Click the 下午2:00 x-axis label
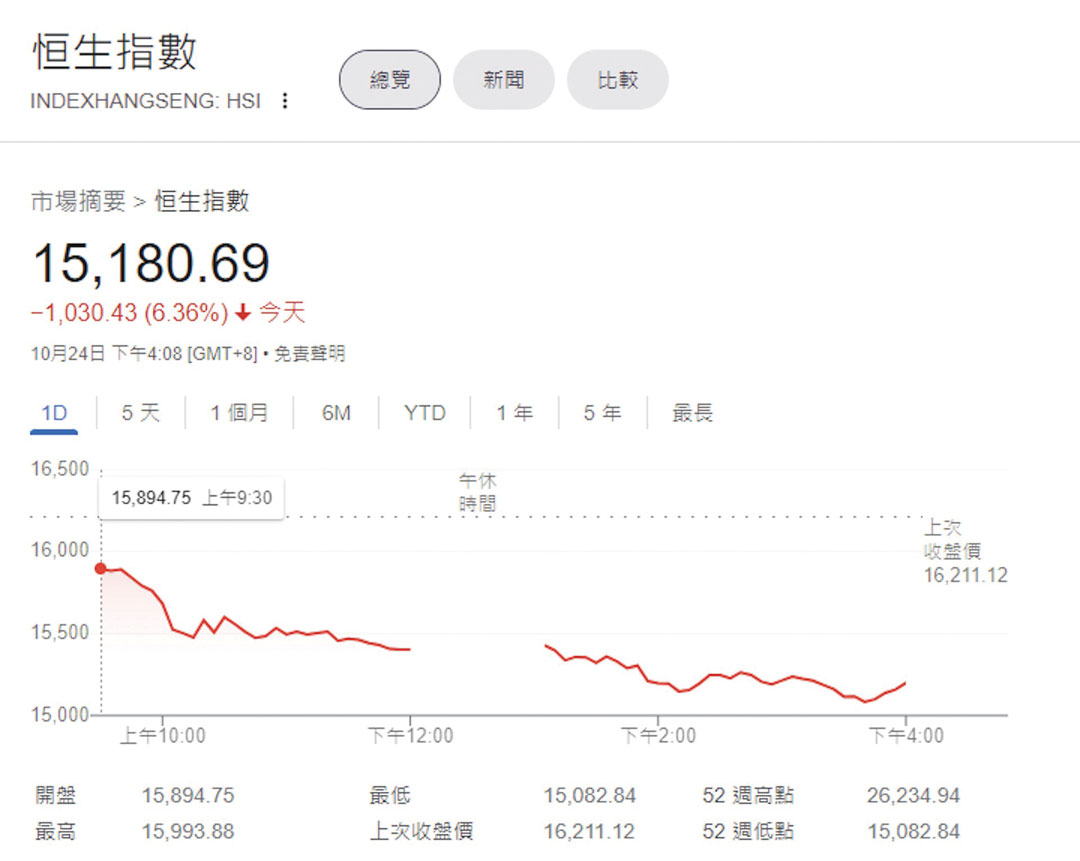The height and width of the screenshot is (861, 1080). 658,736
